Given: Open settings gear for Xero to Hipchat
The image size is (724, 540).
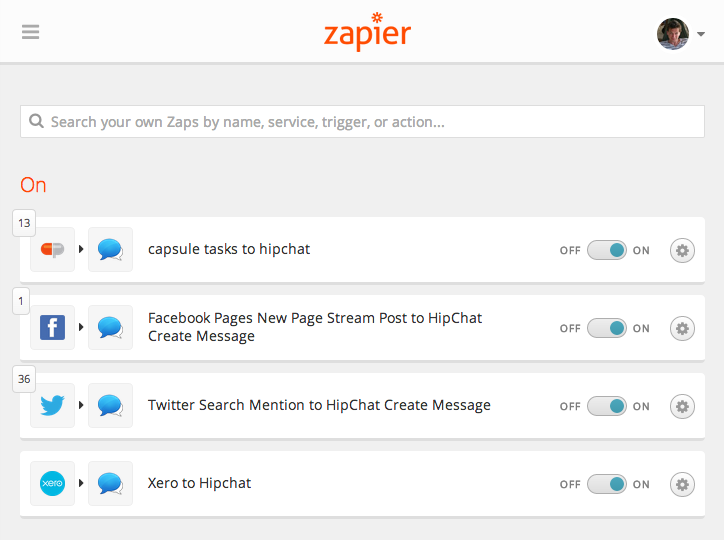Looking at the screenshot, I should point(682,484).
